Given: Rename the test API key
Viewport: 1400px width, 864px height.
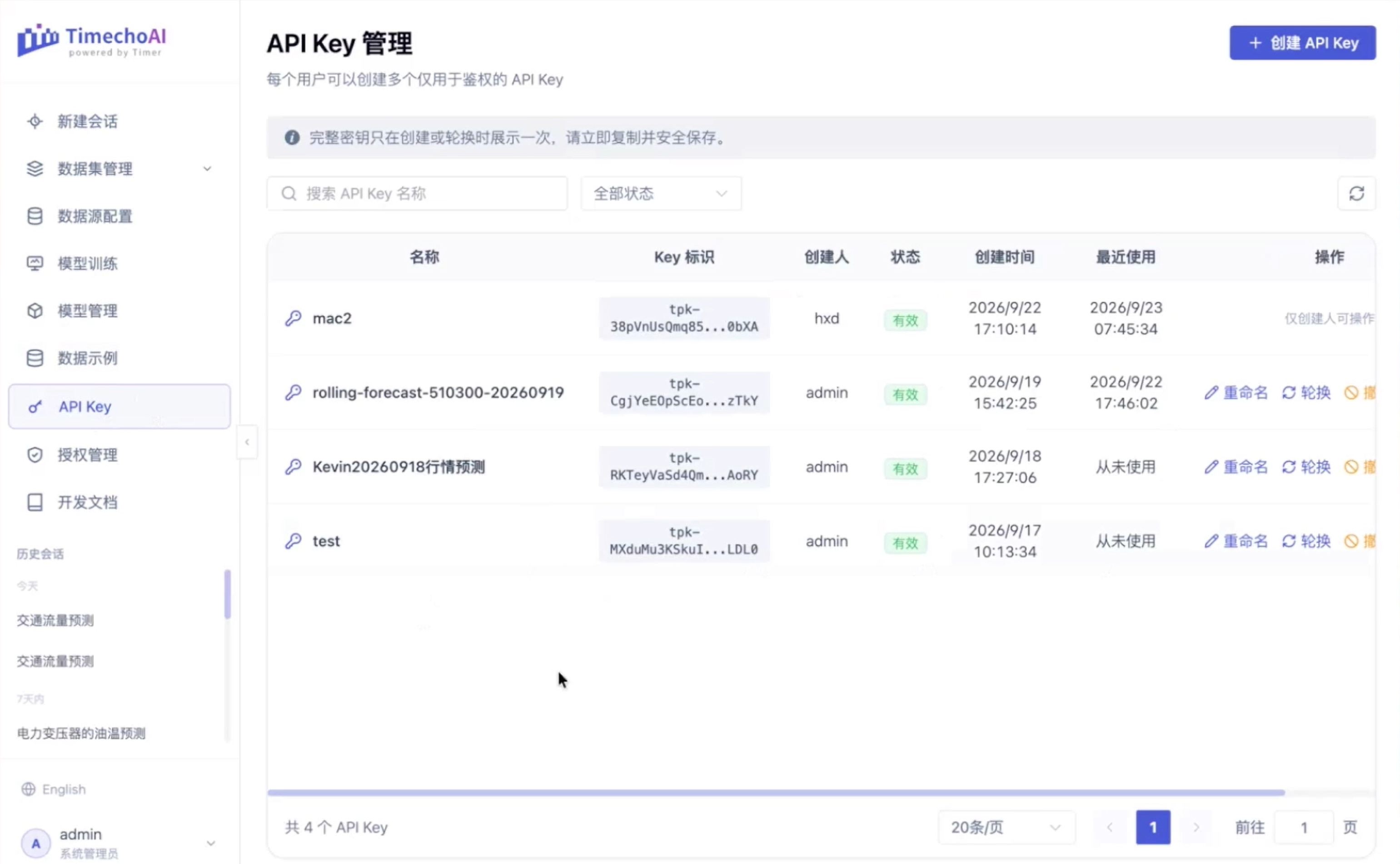Looking at the screenshot, I should tap(1236, 541).
